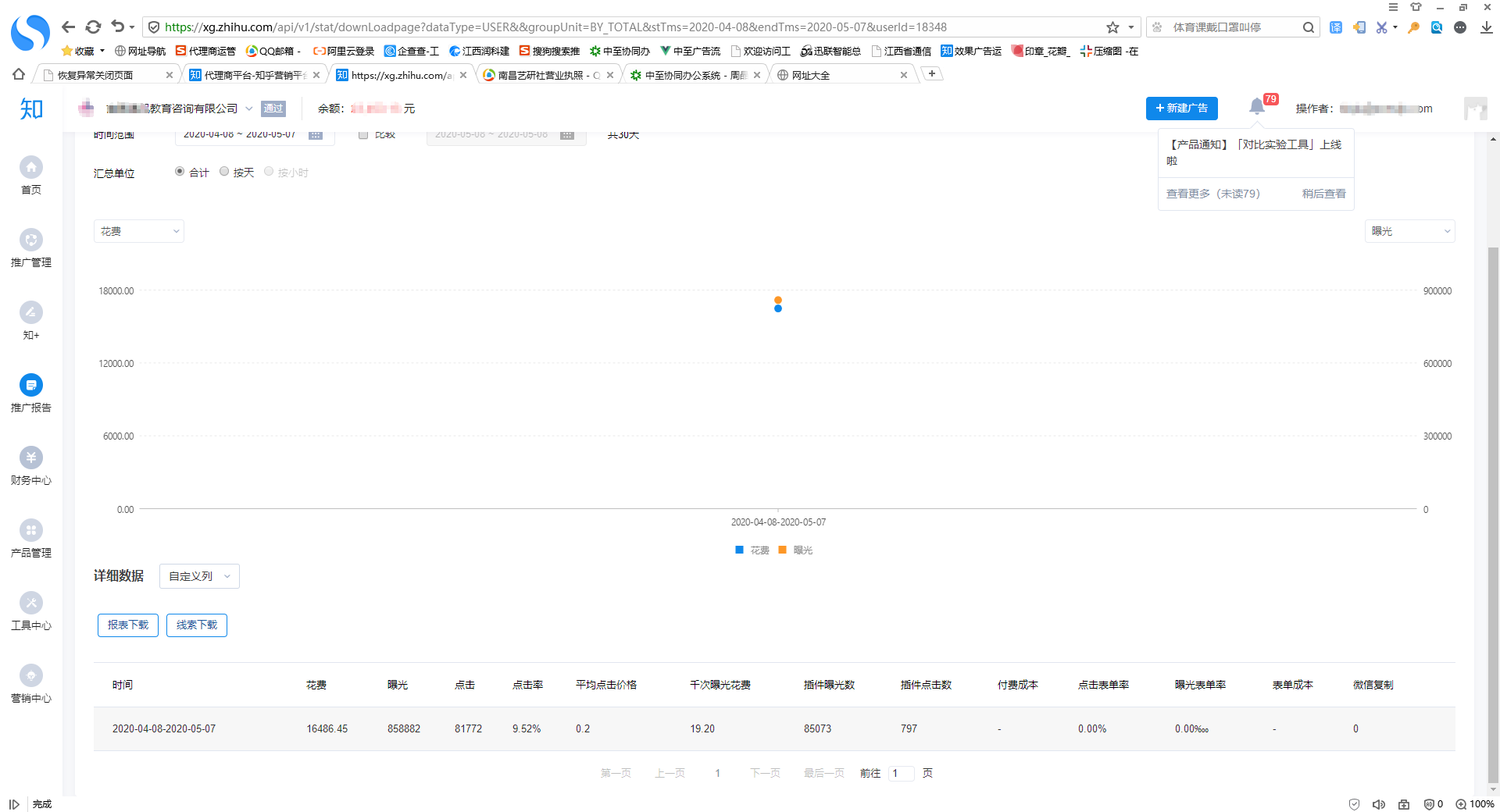Image resolution: width=1500 pixels, height=812 pixels.
Task: Open 产品管理 sidebar icon
Action: pos(31,530)
